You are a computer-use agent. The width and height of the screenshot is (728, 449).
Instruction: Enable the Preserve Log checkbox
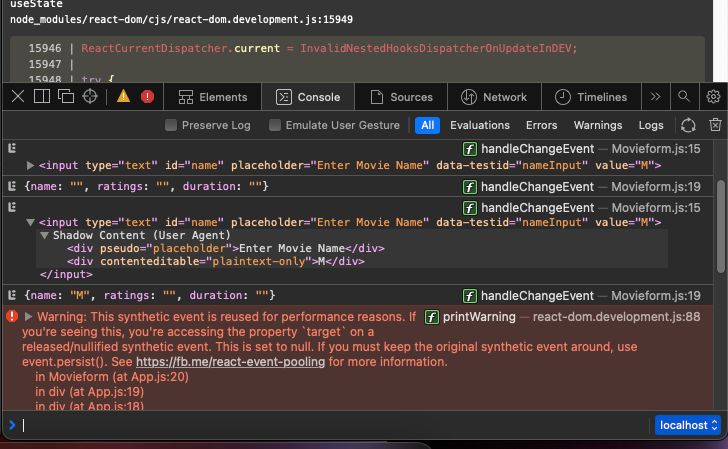tap(171, 125)
